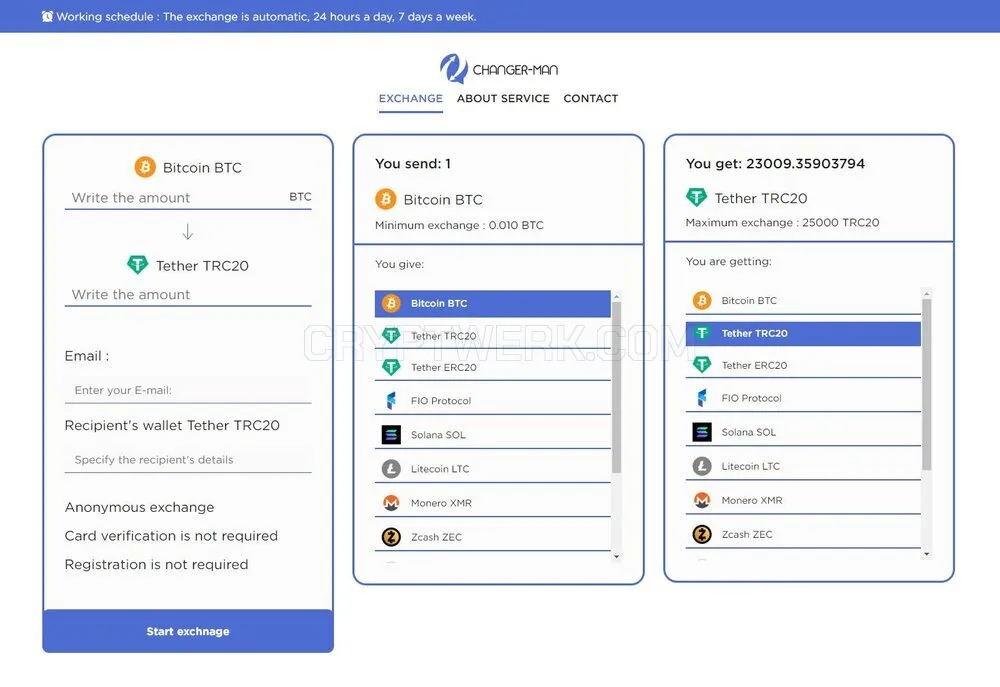The image size is (1000, 687).
Task: Choose Solana SOL label in You are getting list
Action: point(749,432)
